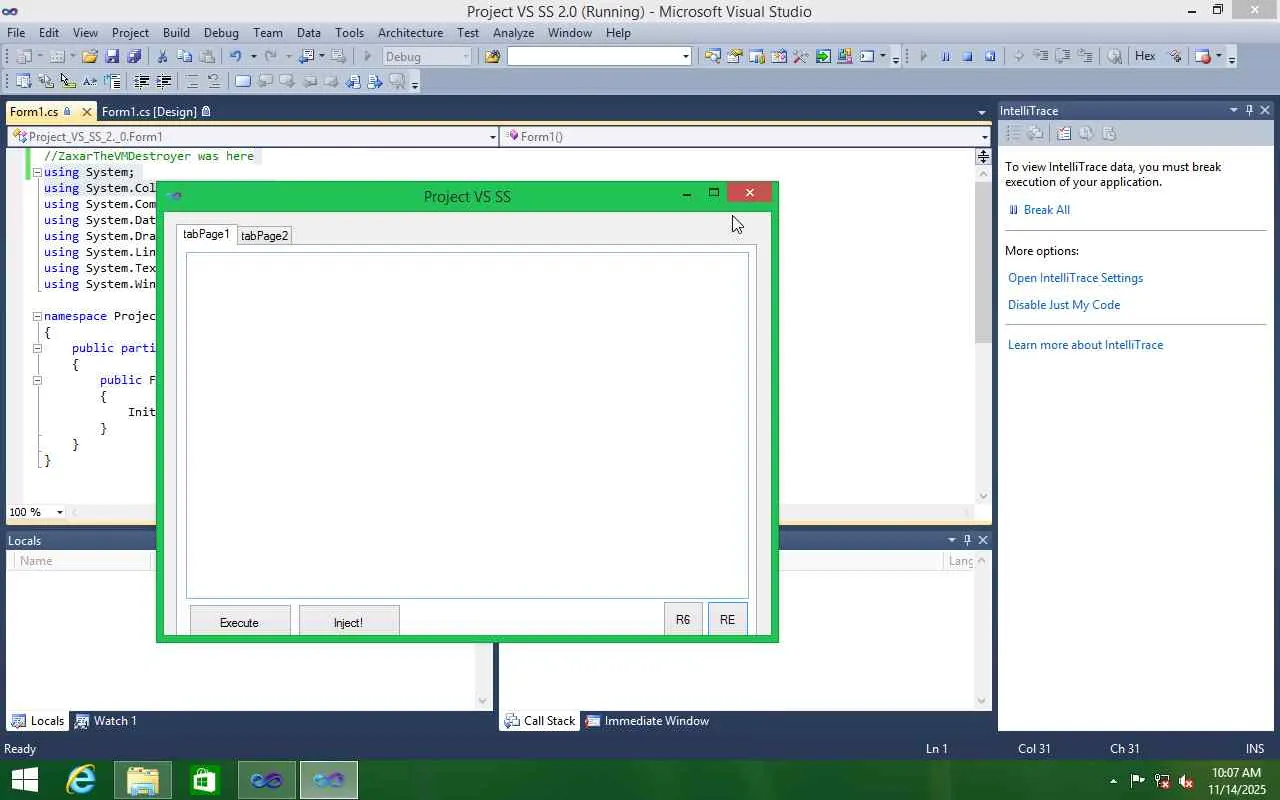Viewport: 1280px width, 800px height.
Task: Open the IntelliTrace window position dropdown arrow
Action: pos(1233,110)
